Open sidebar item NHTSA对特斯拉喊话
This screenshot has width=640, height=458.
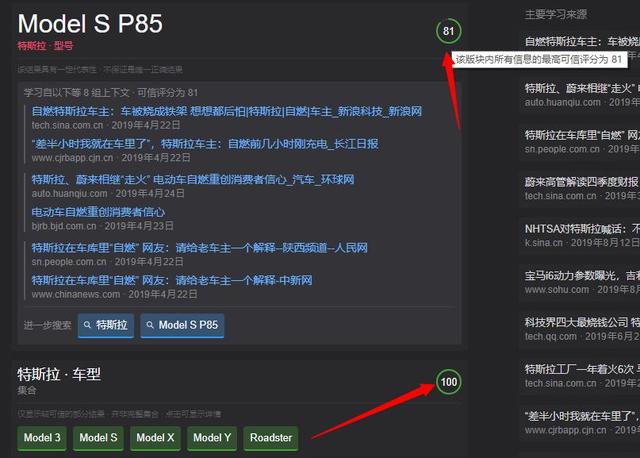pos(582,229)
